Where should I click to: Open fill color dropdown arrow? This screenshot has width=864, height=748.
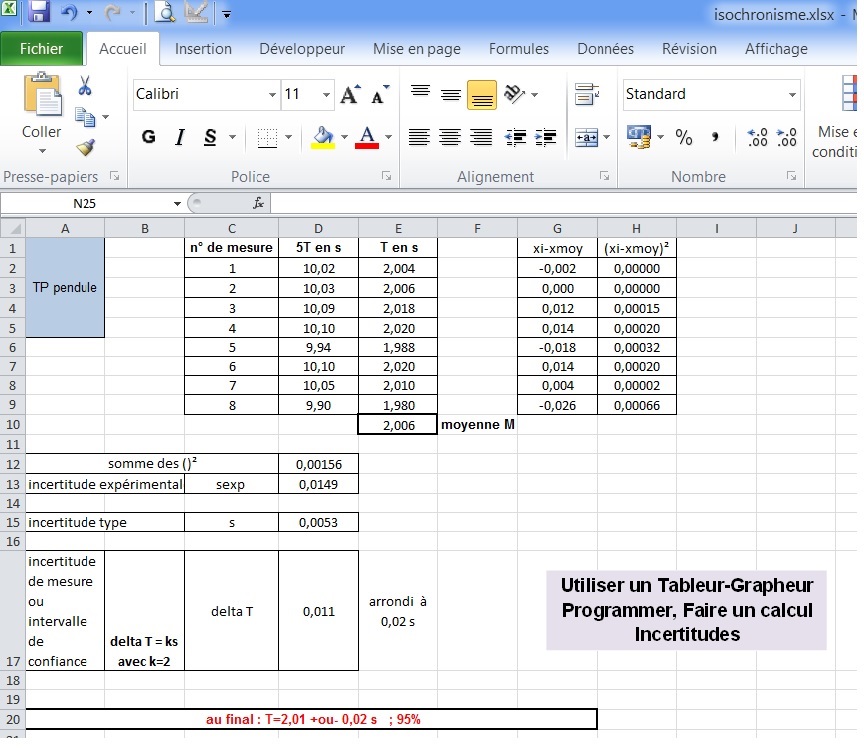(x=344, y=137)
